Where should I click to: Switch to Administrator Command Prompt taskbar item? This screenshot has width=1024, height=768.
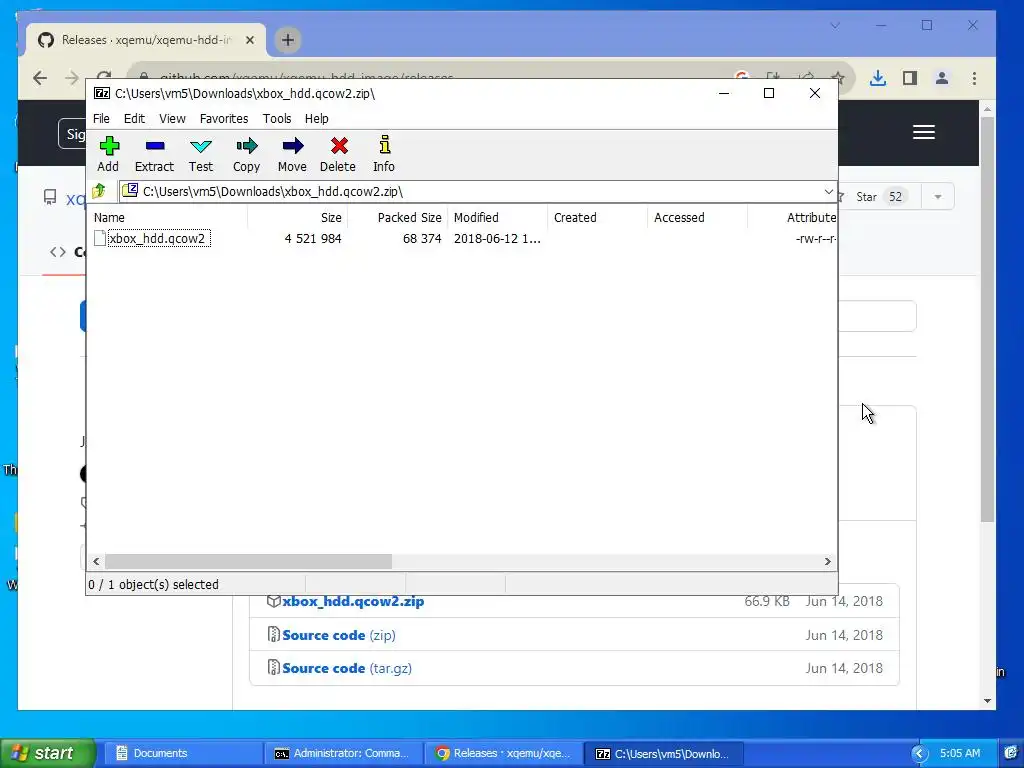click(x=344, y=754)
